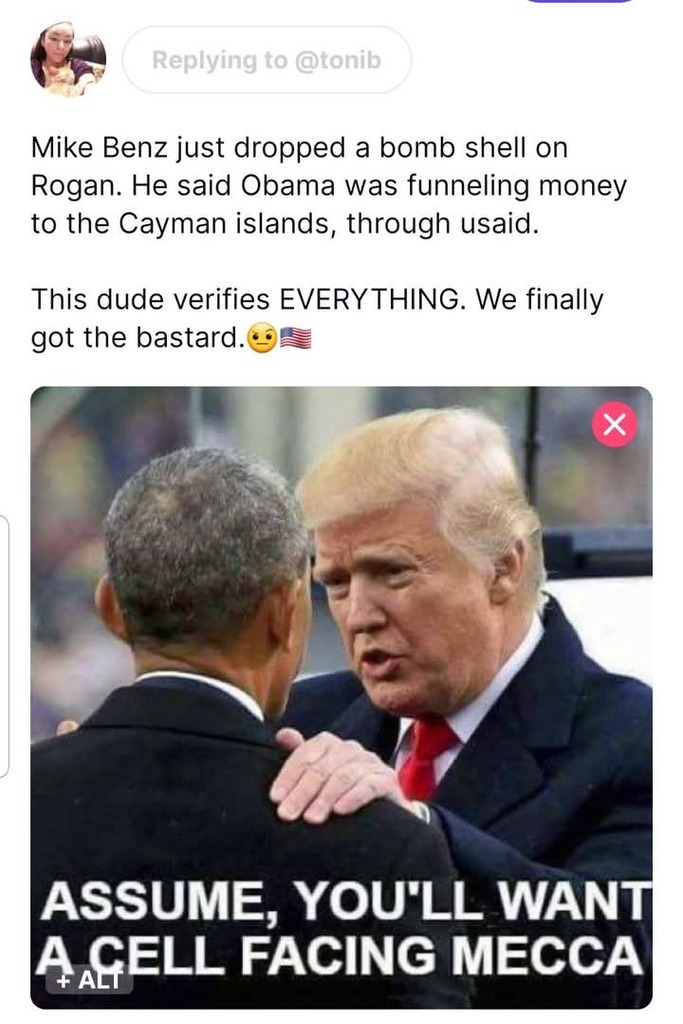The image size is (683, 1024).
Task: Remove the attached image with the X
Action: pos(614,424)
